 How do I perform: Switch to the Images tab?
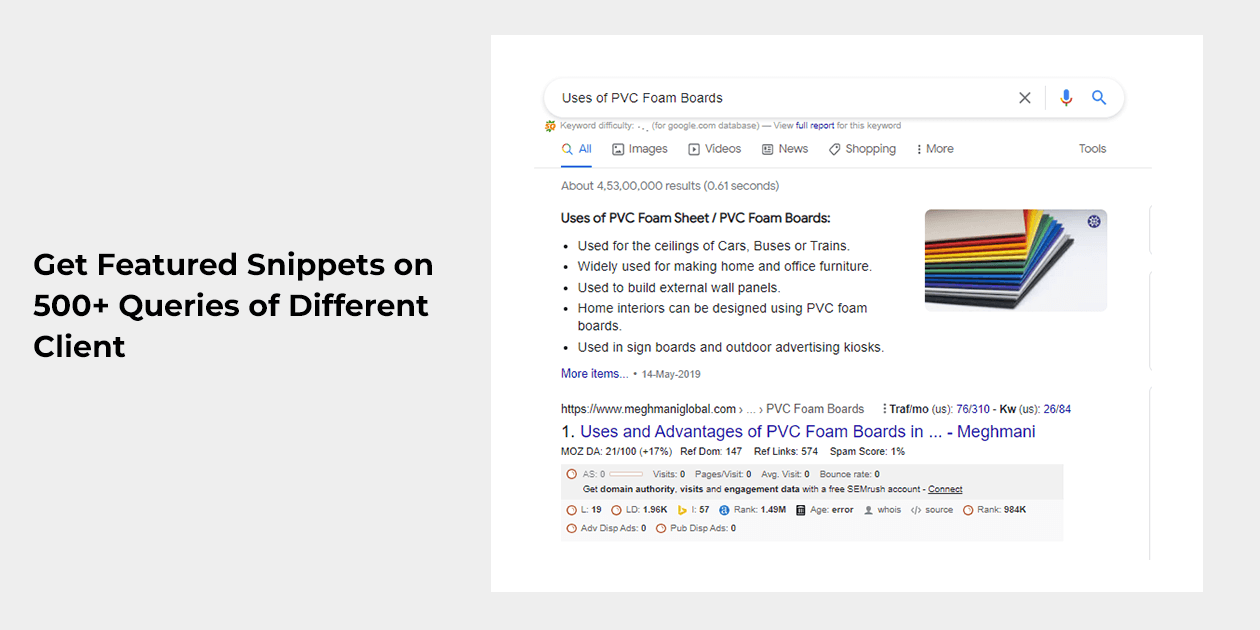coord(640,149)
